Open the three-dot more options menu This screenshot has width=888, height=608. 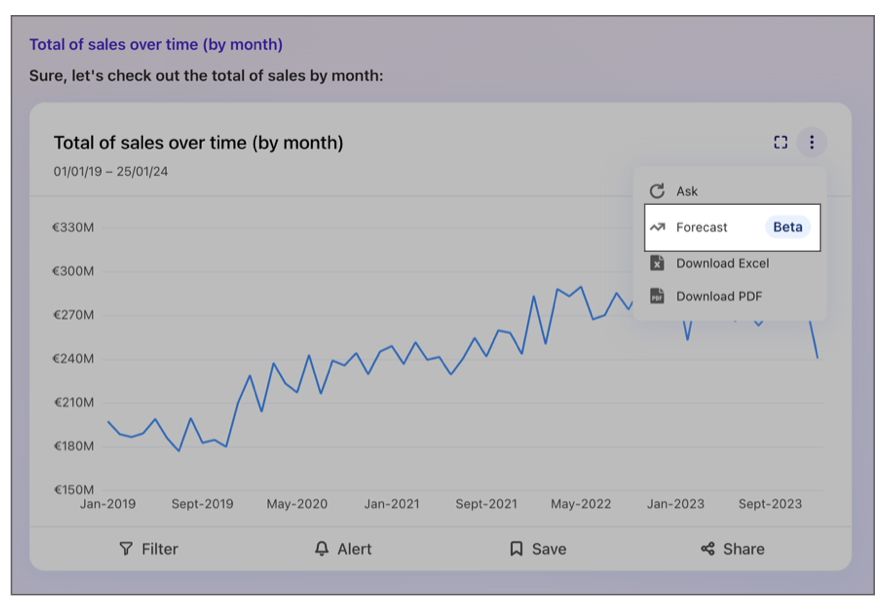(x=811, y=143)
